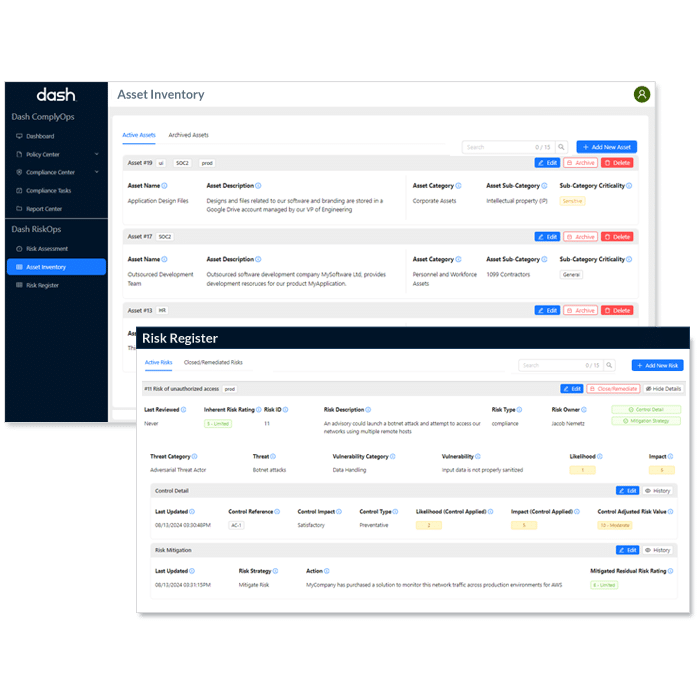Image resolution: width=700 pixels, height=700 pixels.
Task: Click the info icon beside Asset #19 Asset Description
Action: pos(258,186)
